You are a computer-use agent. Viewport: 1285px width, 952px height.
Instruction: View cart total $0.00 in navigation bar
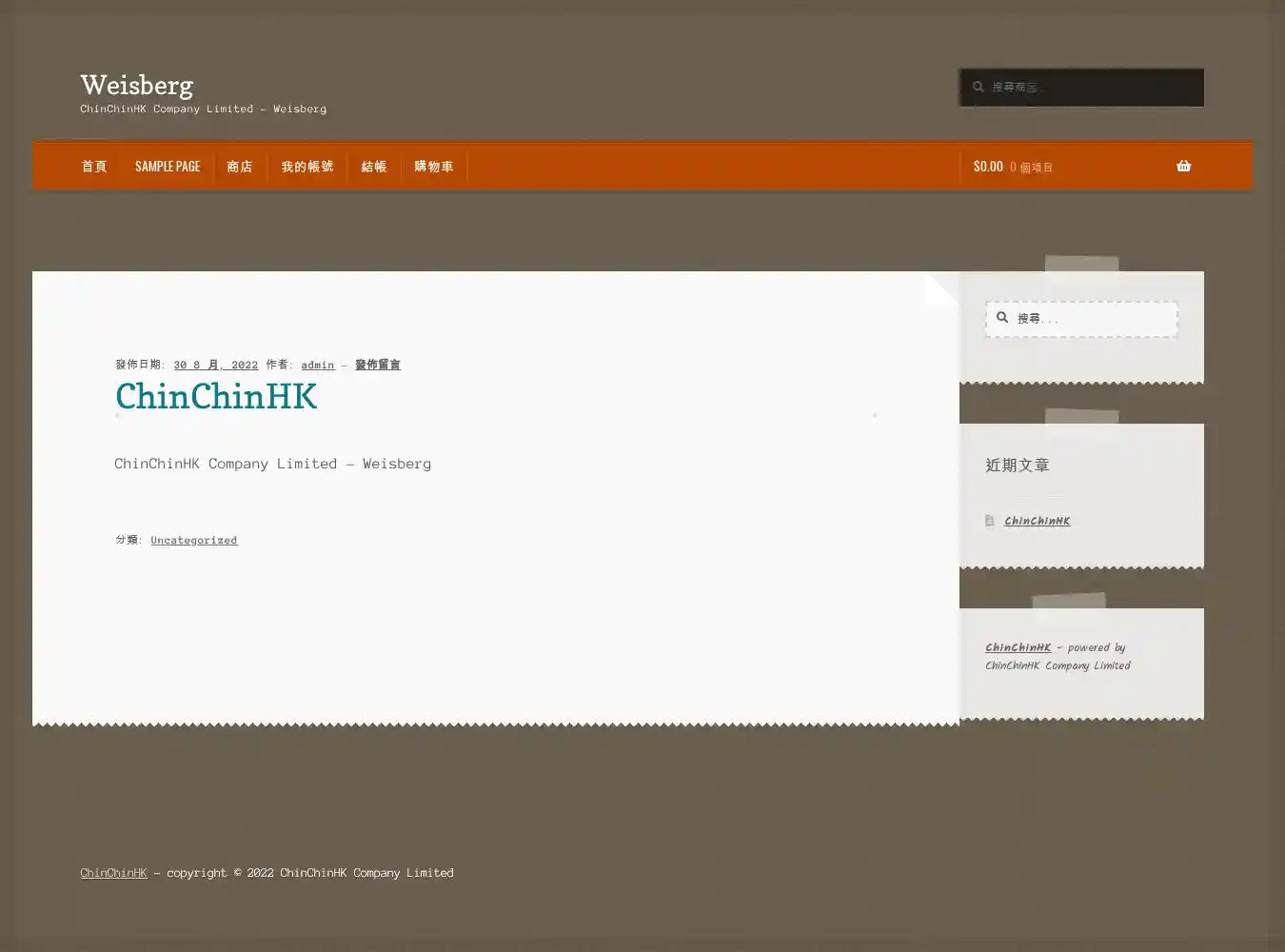(x=988, y=167)
